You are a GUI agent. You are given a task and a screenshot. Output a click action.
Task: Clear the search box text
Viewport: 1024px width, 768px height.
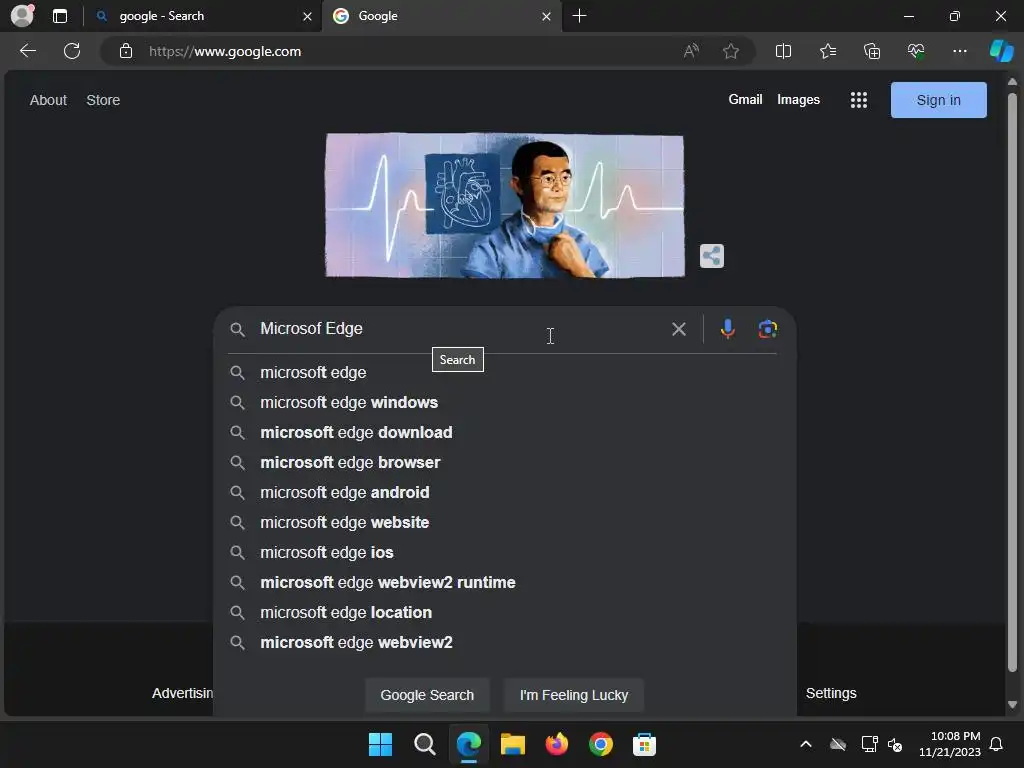point(679,329)
